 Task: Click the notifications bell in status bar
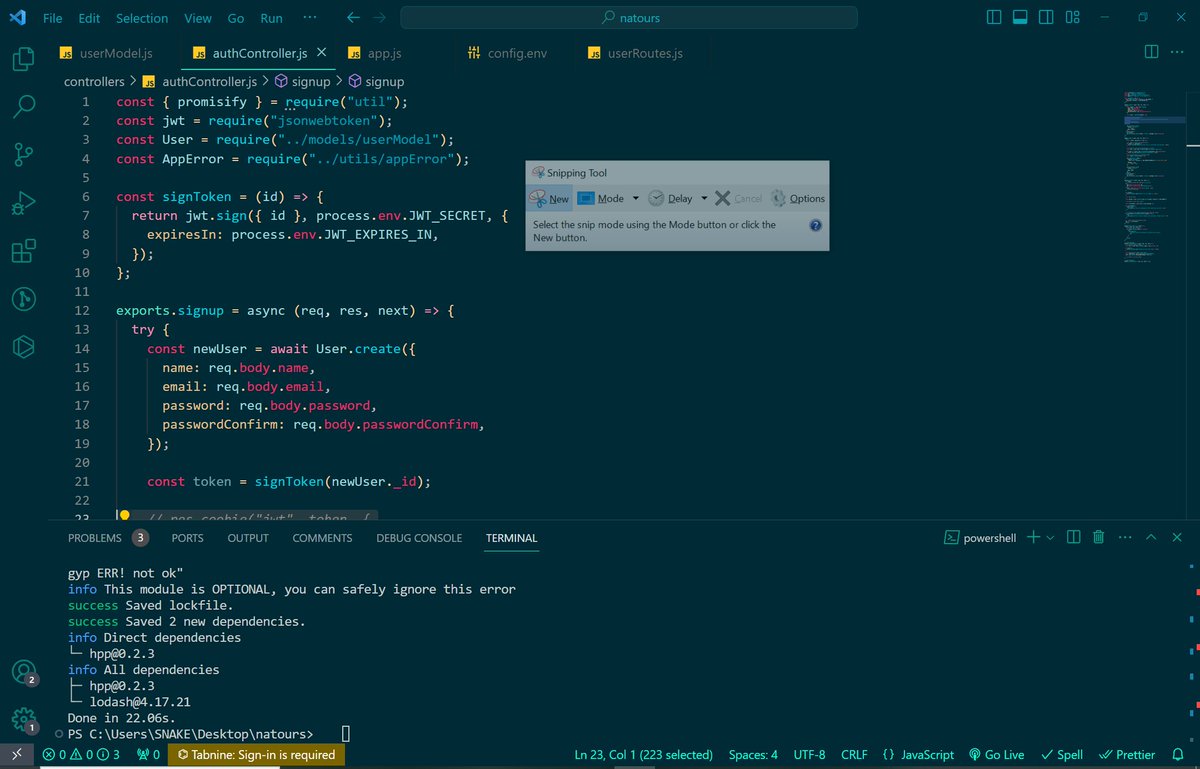pos(1179,755)
